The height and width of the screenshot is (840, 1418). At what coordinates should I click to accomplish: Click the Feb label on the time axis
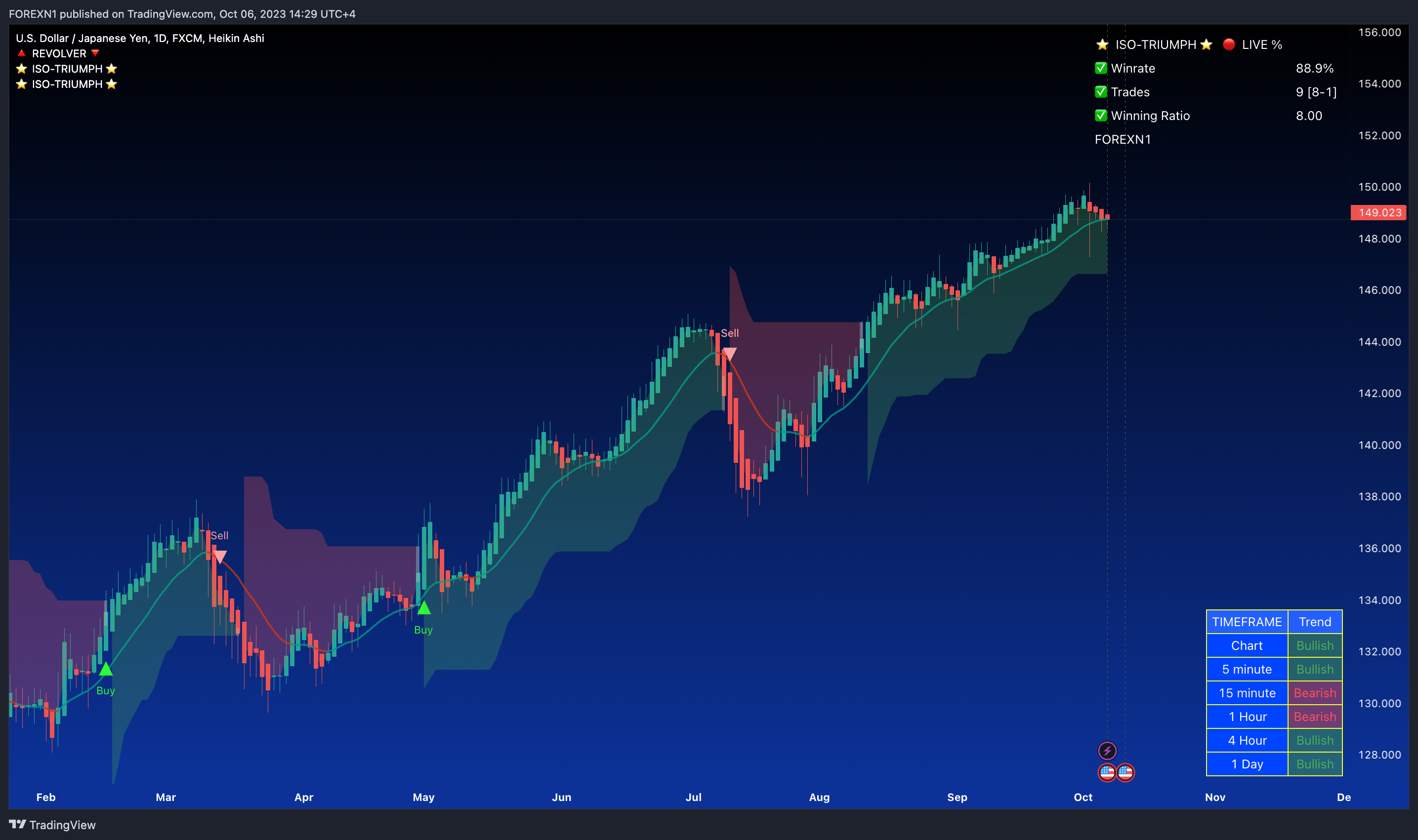[x=46, y=797]
